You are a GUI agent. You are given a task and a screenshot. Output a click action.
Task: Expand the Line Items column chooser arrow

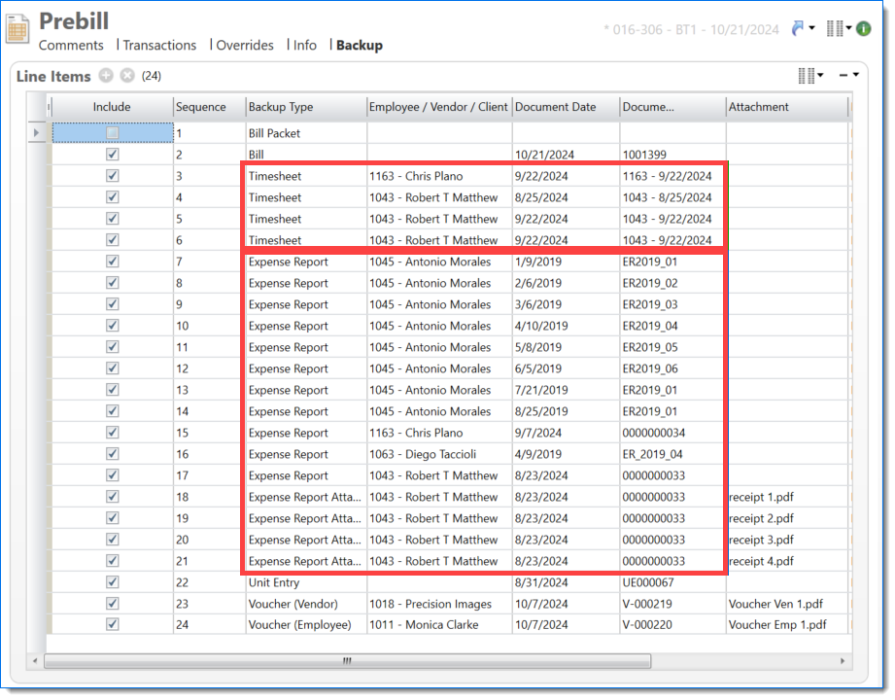821,76
